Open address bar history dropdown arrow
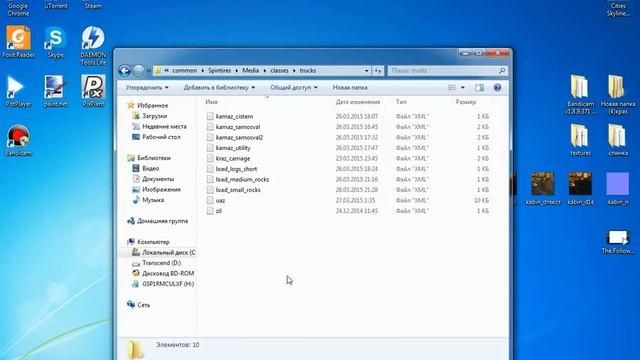This screenshot has width=640, height=360. [x=366, y=71]
